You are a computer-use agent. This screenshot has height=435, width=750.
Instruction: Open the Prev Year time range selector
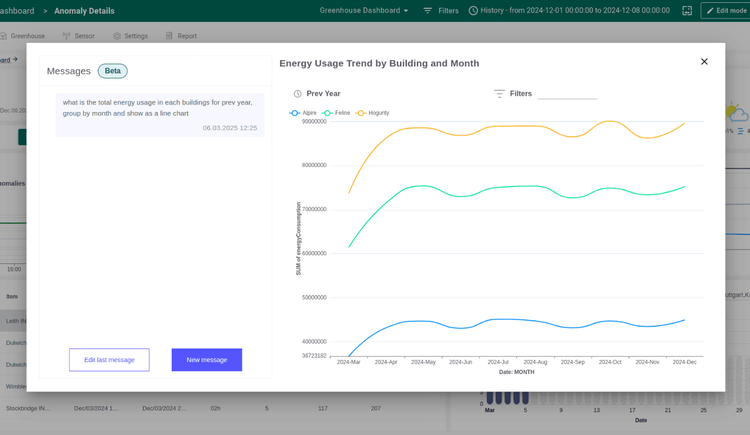[x=323, y=94]
